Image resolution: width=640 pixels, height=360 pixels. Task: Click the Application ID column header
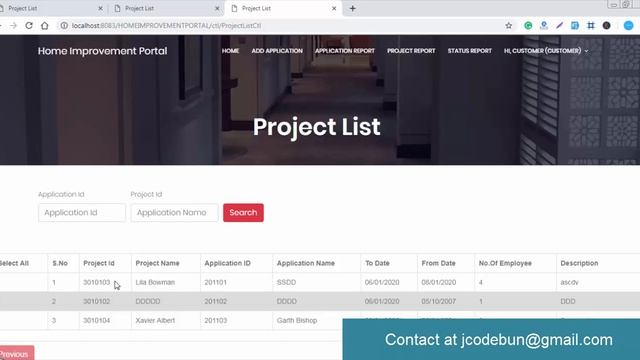pyautogui.click(x=227, y=263)
